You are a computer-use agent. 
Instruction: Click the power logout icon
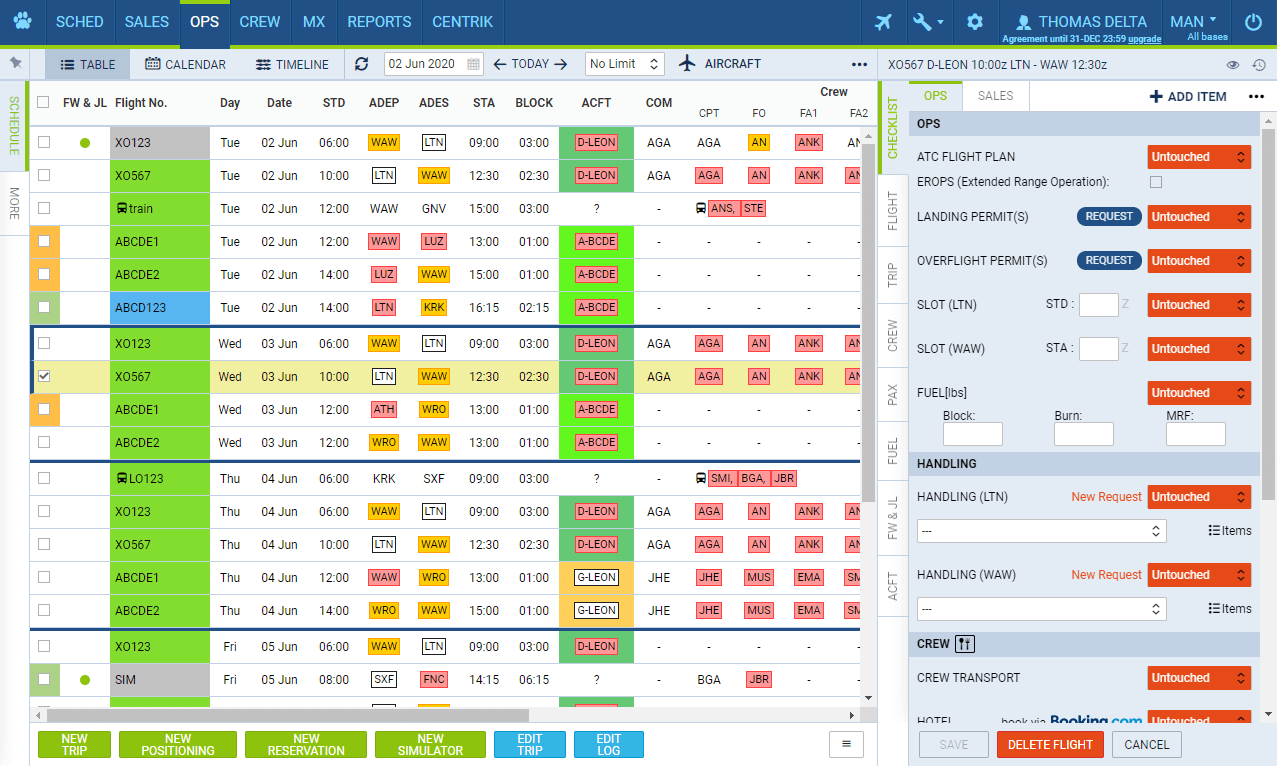[x=1253, y=22]
